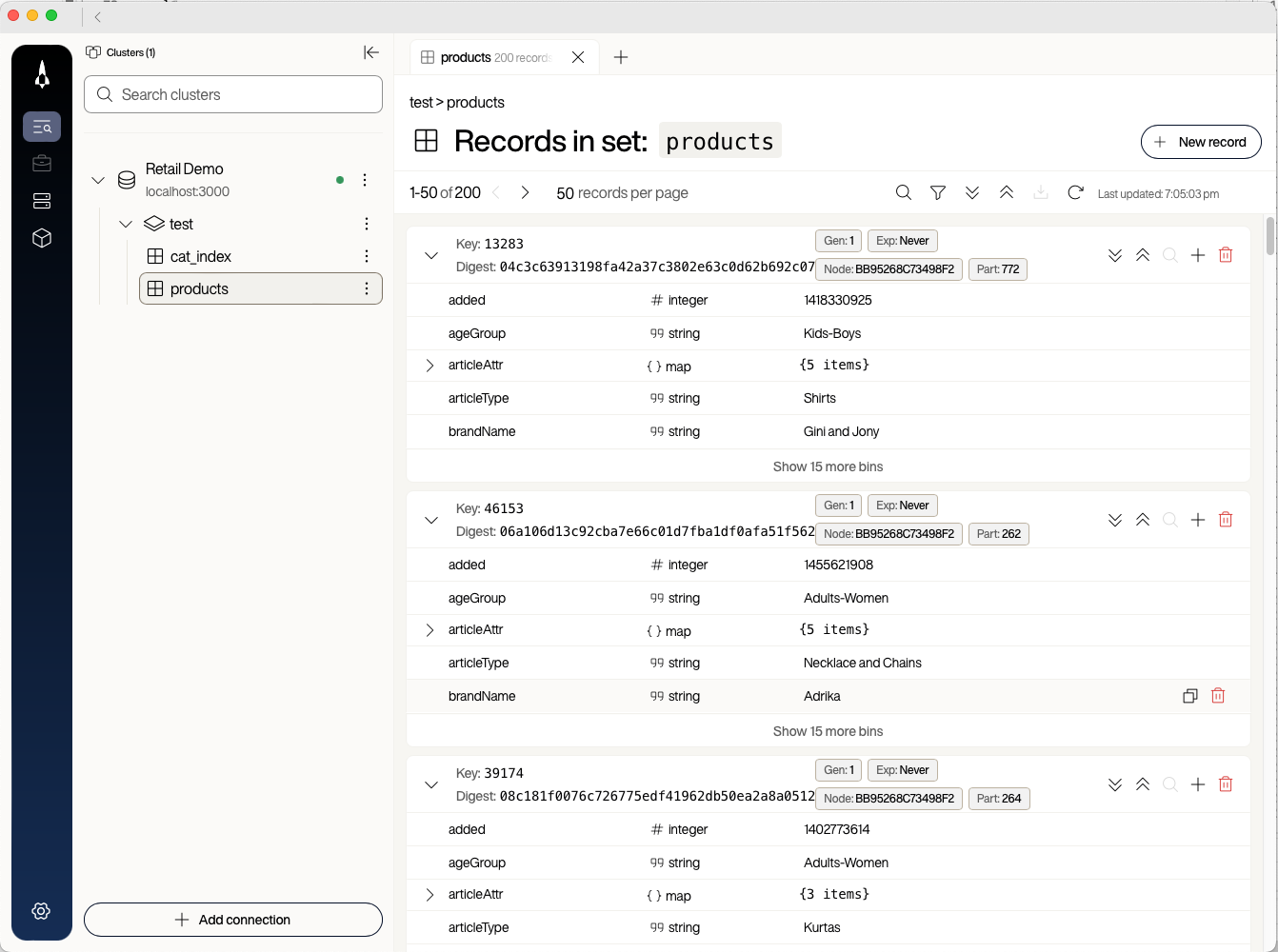Delete record with key 13283
This screenshot has width=1278, height=952.
[x=1226, y=254]
